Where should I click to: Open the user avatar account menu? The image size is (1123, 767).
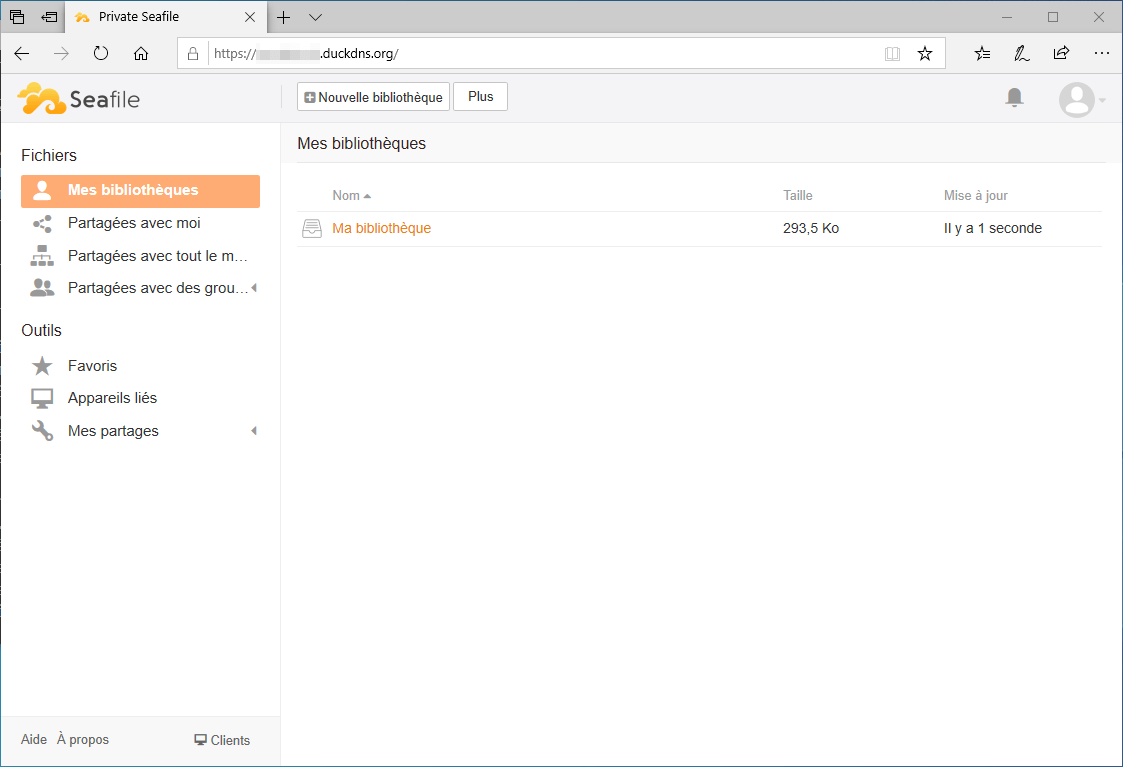pos(1081,100)
